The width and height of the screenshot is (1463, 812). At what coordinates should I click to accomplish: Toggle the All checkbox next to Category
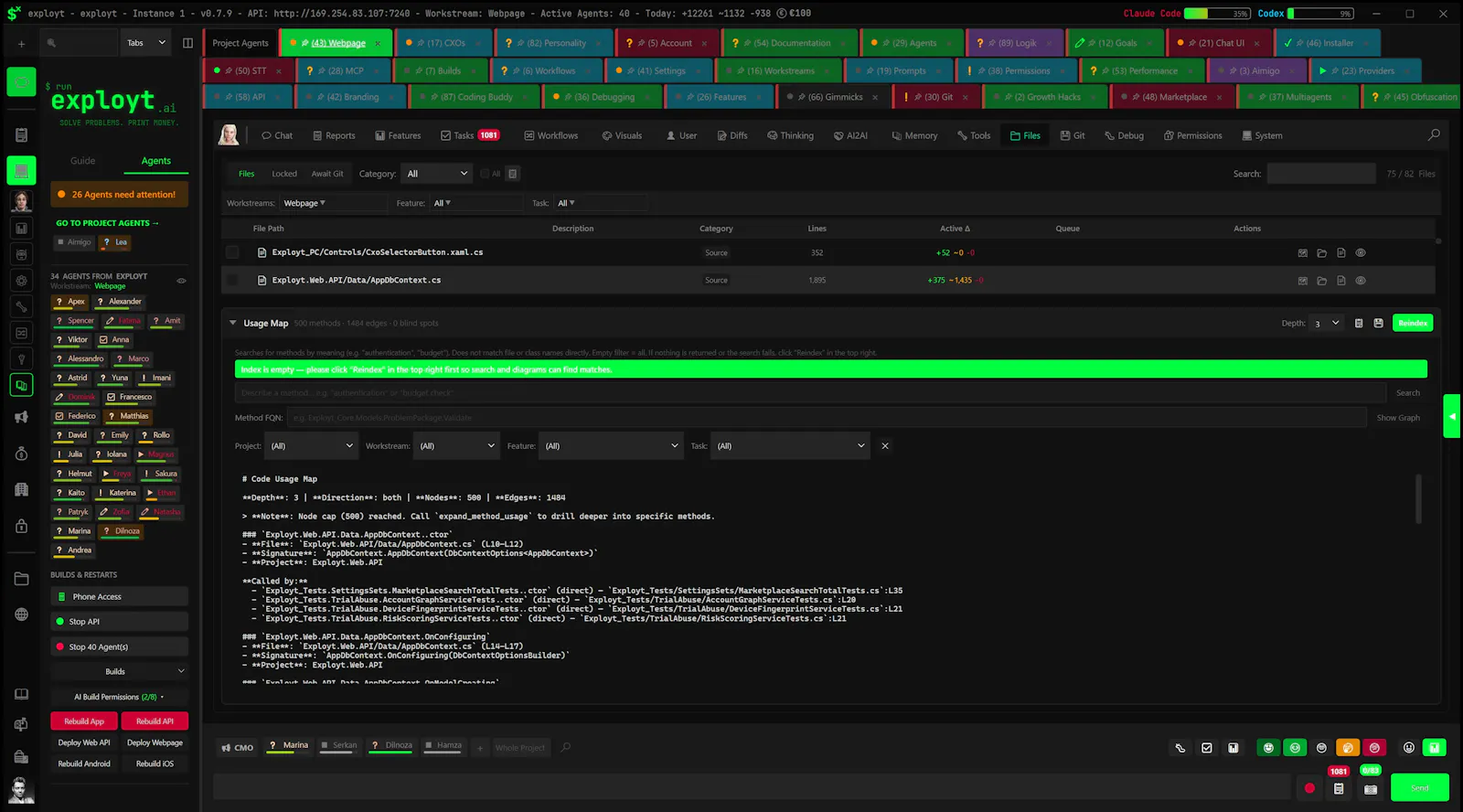point(485,174)
